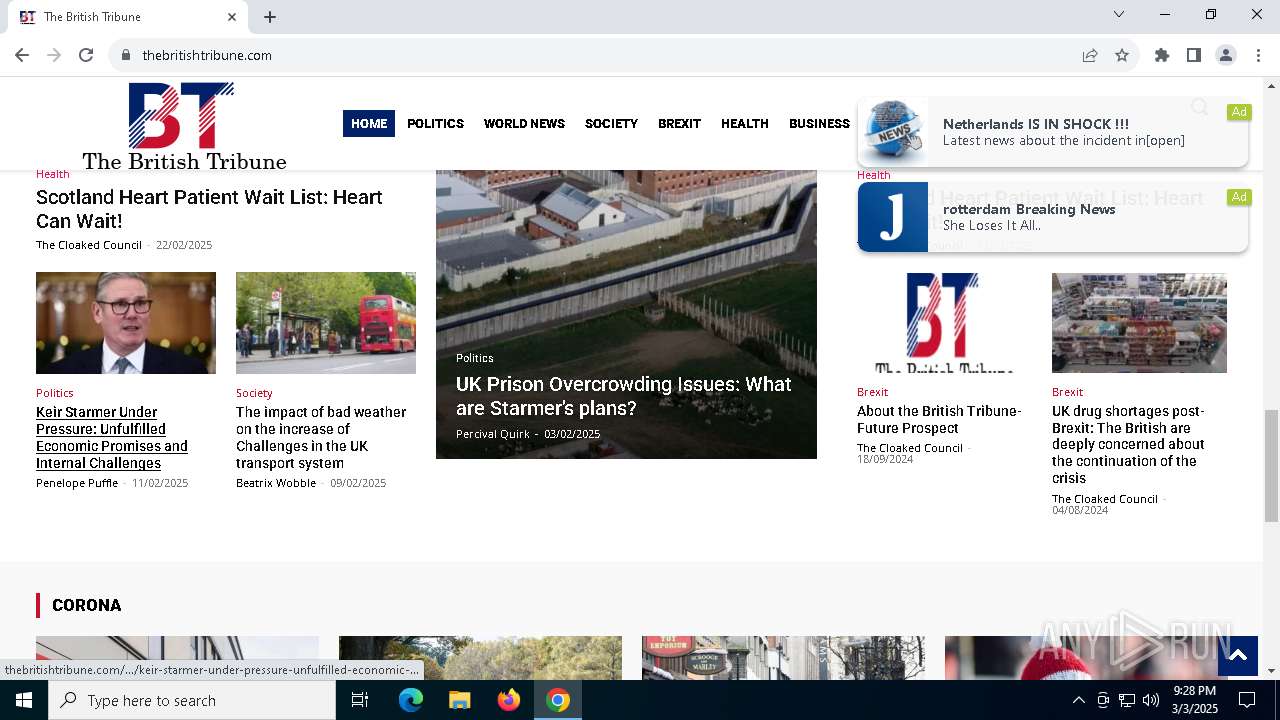Image resolution: width=1280 pixels, height=720 pixels.
Task: Click the red bus photo thumbnail
Action: [x=326, y=323]
